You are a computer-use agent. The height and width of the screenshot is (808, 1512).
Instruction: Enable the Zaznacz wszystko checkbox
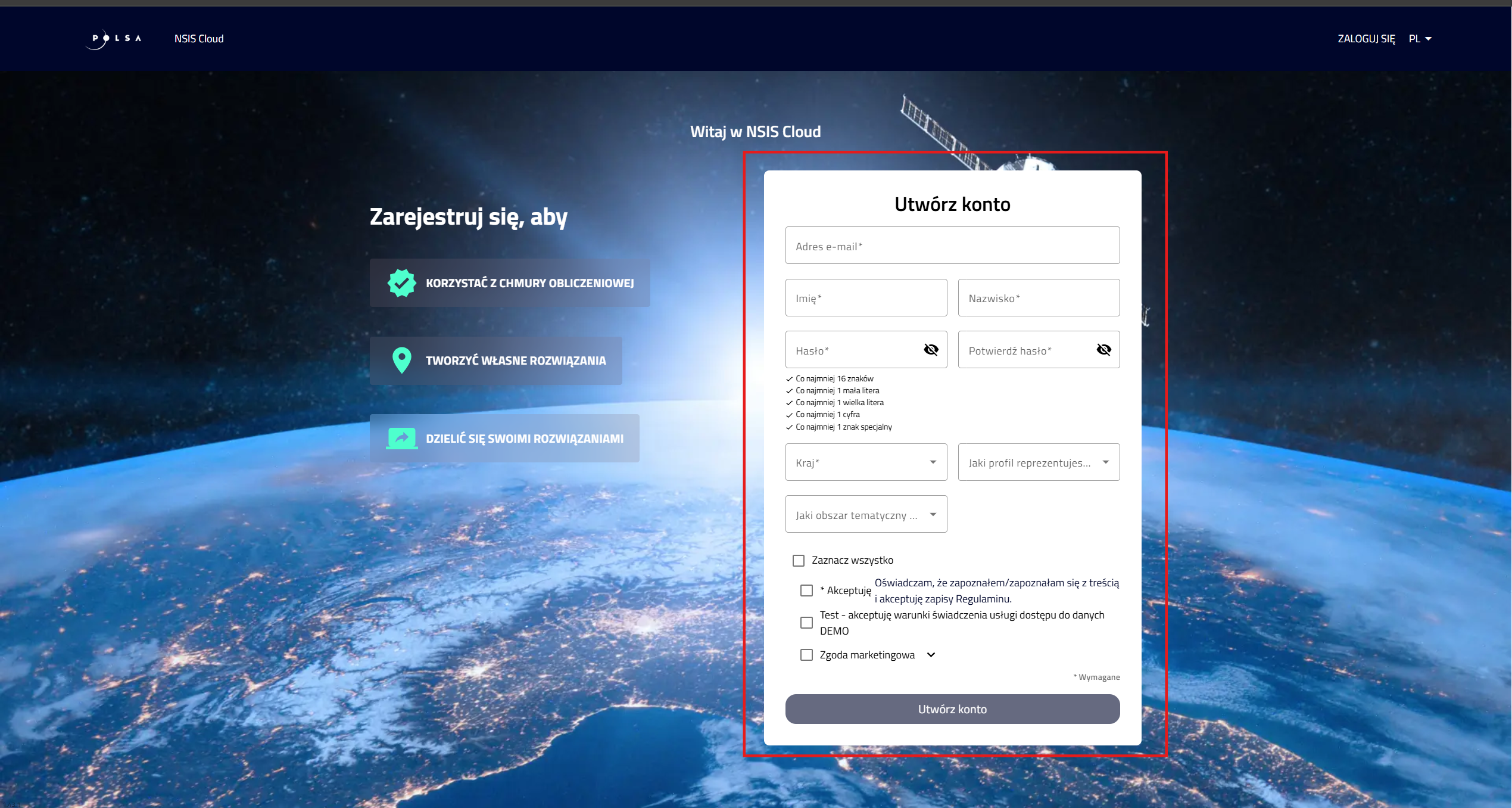pos(799,560)
